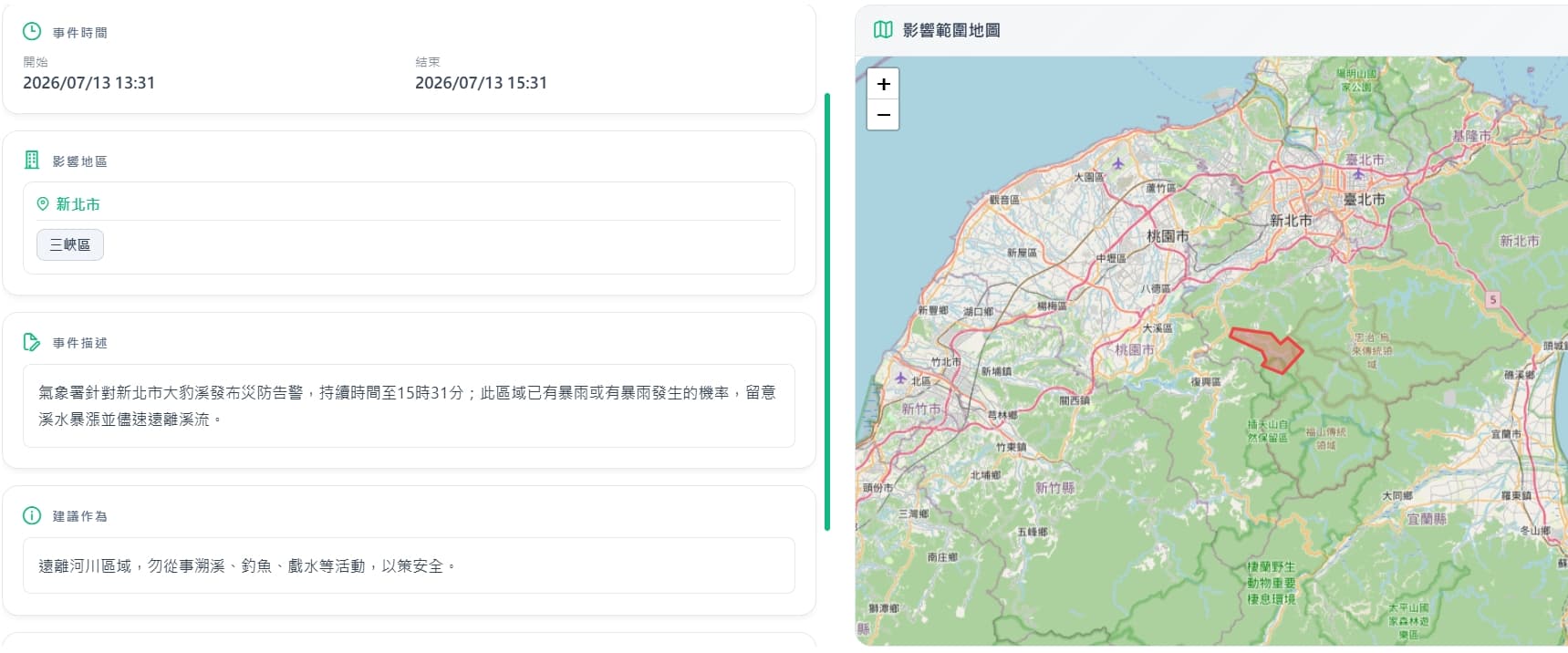This screenshot has height=653, width=1568.
Task: Click the 宜蘭市 label on the map
Action: [x=1506, y=434]
